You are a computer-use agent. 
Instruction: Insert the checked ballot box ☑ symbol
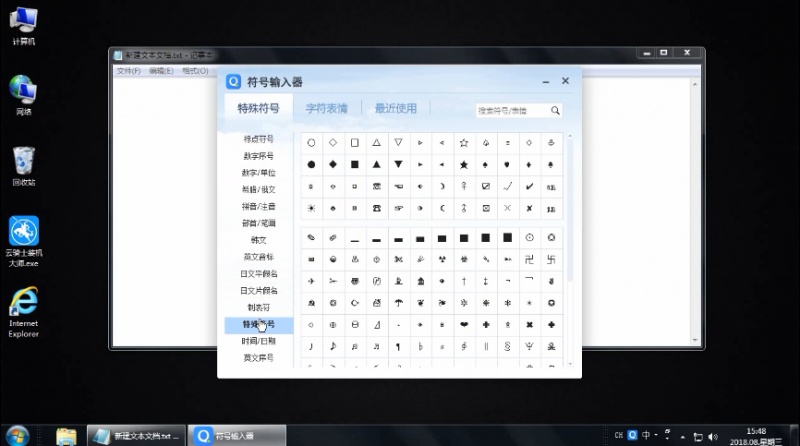(486, 186)
